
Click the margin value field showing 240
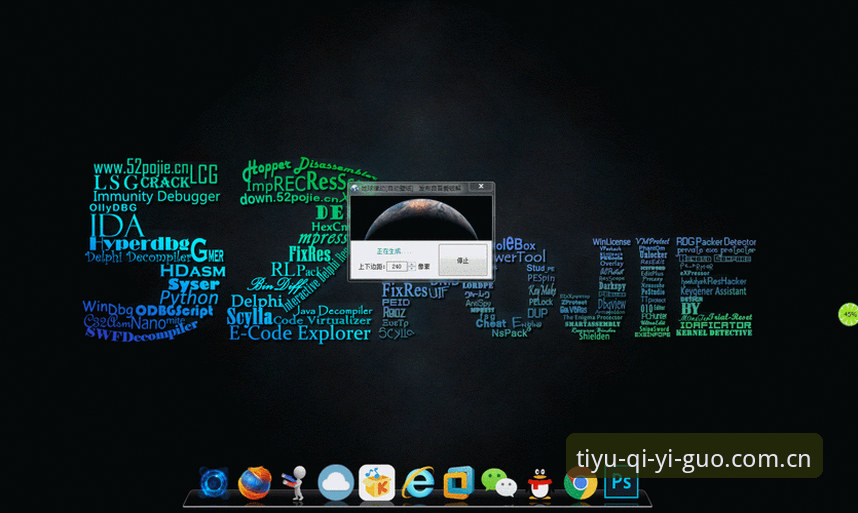coord(397,266)
